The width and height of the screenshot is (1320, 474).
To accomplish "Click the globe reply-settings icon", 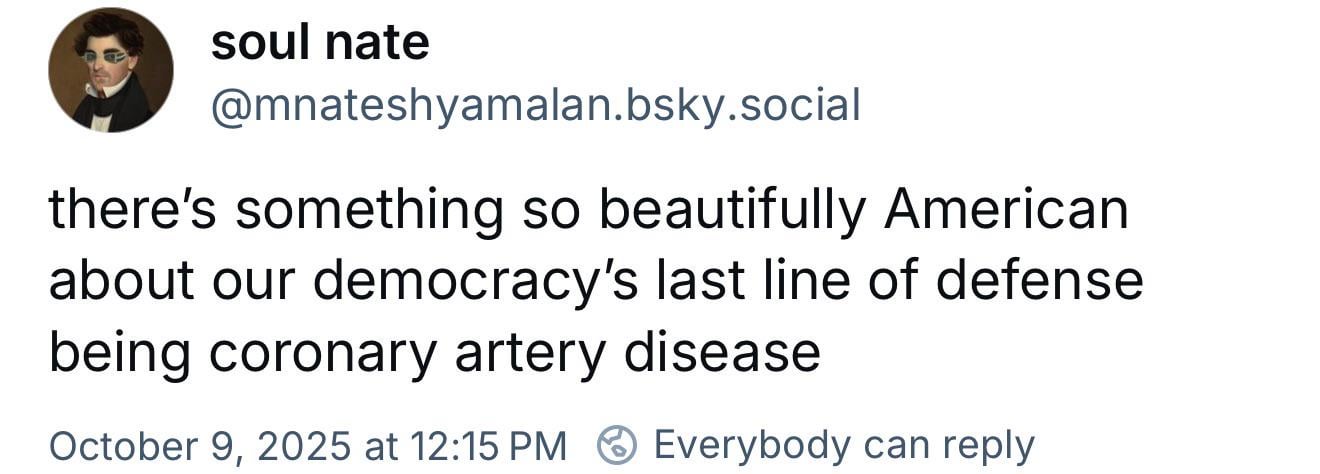I will (x=617, y=444).
